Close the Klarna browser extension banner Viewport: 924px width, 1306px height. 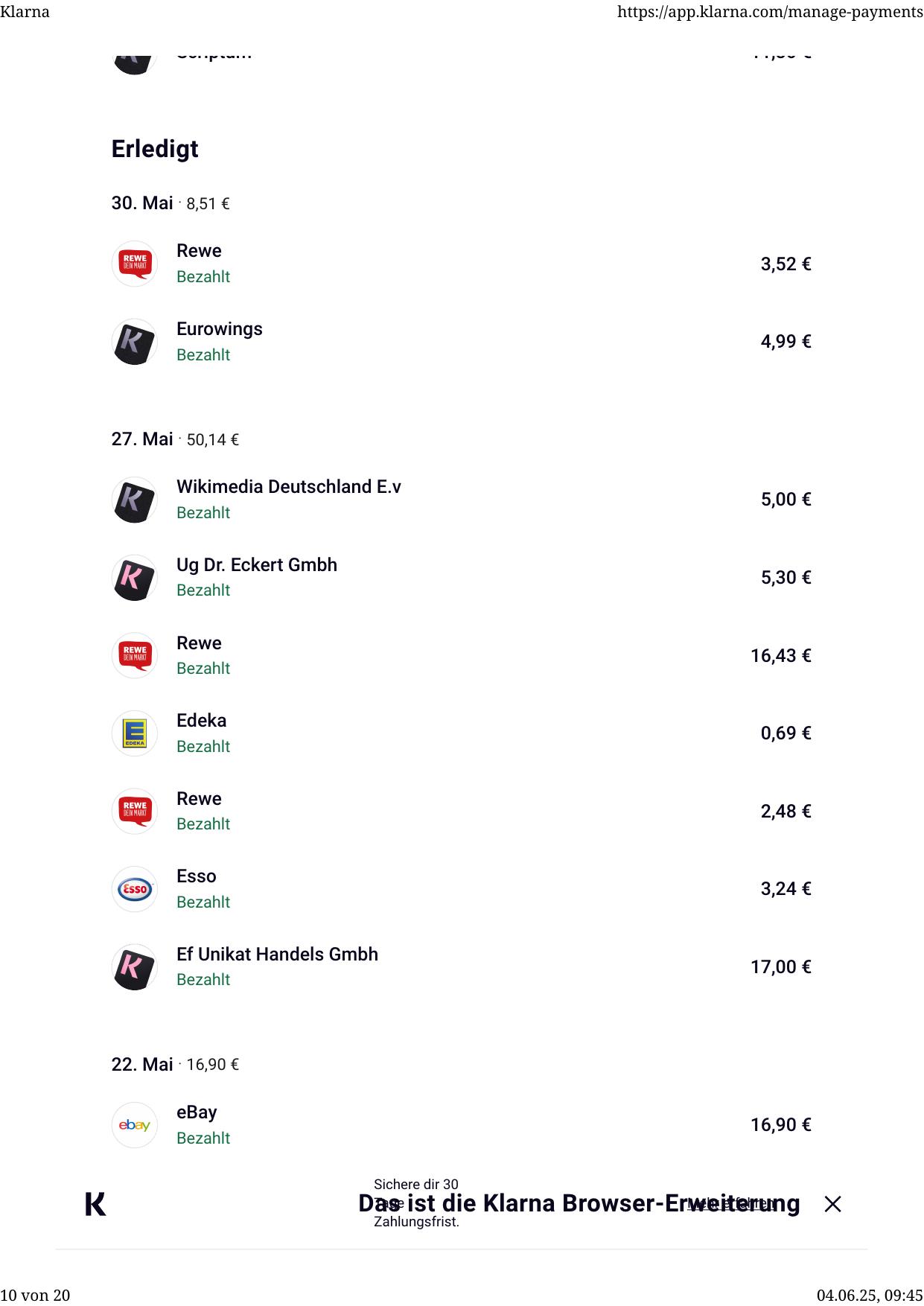832,1204
